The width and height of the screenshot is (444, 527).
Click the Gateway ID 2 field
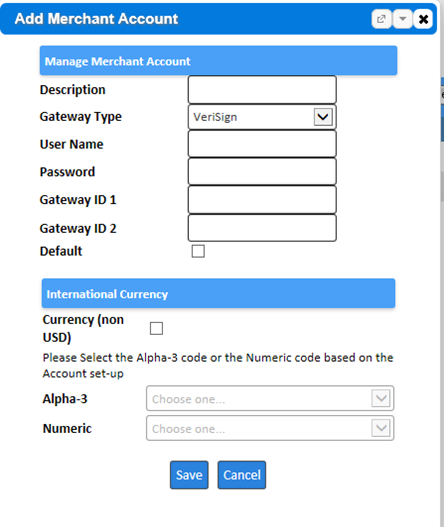[262, 228]
